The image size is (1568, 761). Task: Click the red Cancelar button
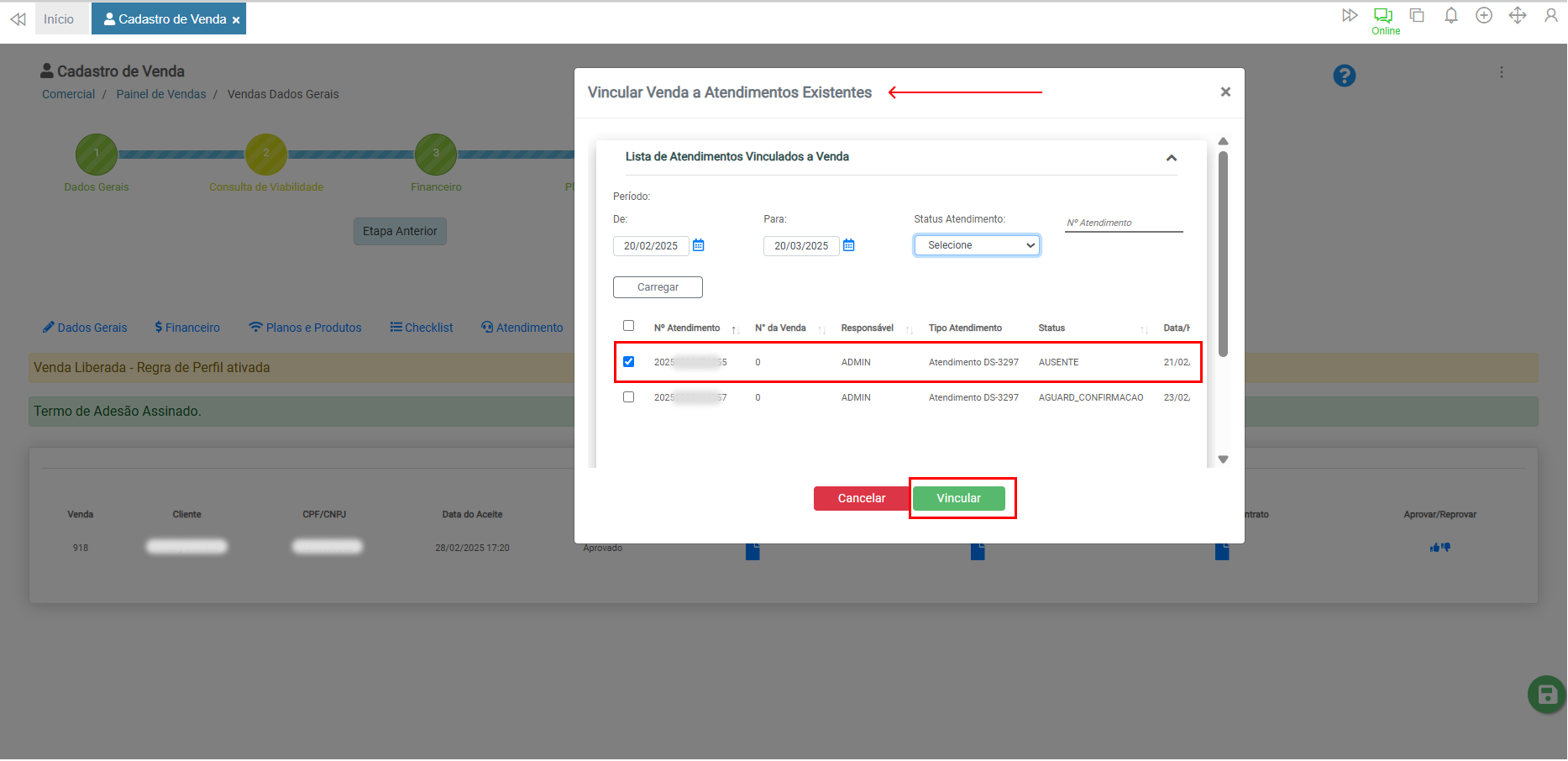861,498
